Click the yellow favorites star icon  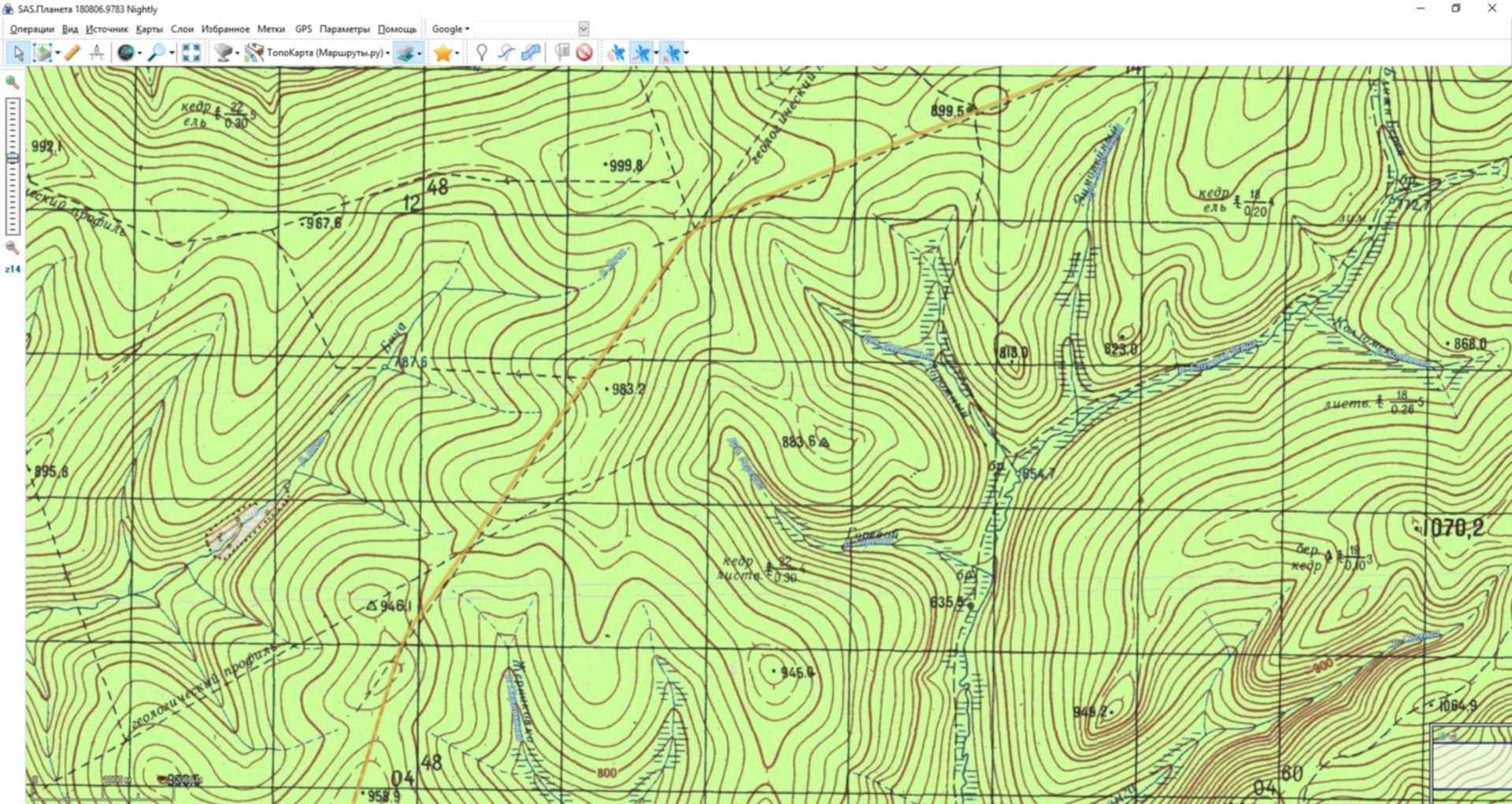coord(443,53)
